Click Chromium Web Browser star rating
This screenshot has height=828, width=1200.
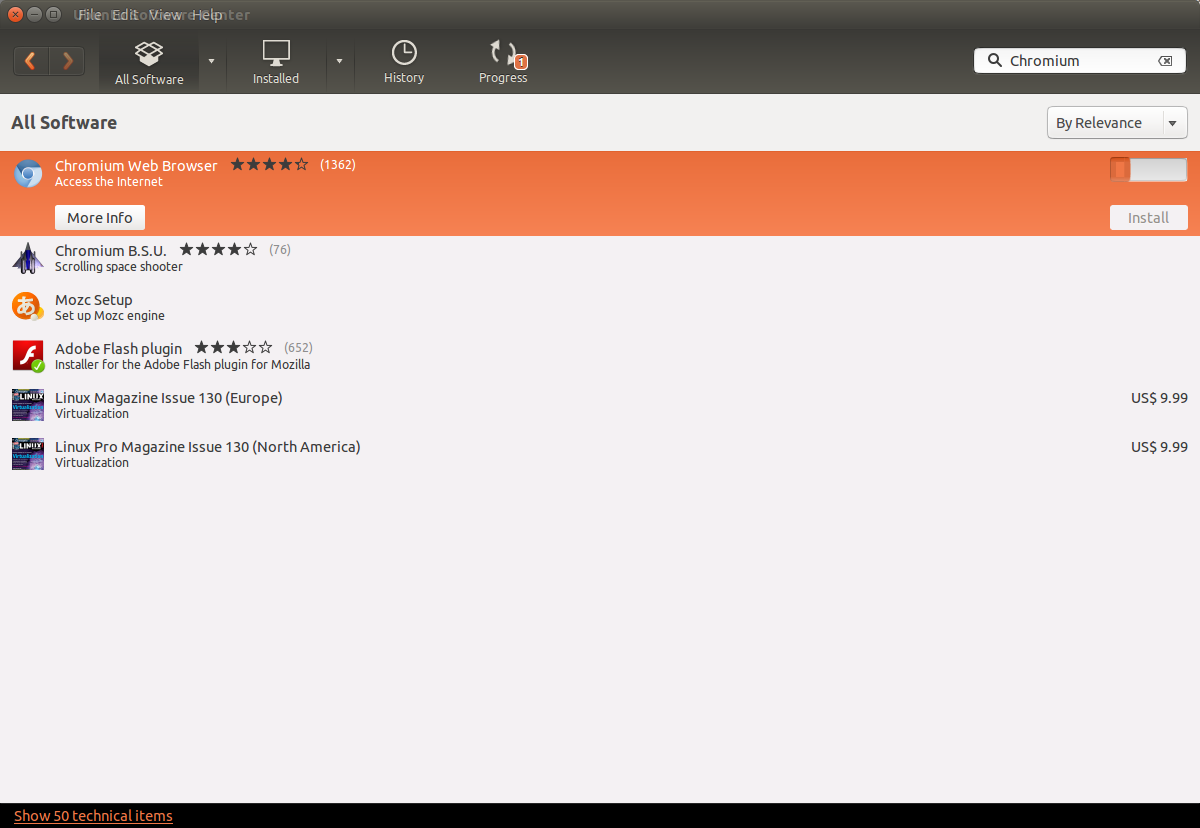tap(269, 165)
